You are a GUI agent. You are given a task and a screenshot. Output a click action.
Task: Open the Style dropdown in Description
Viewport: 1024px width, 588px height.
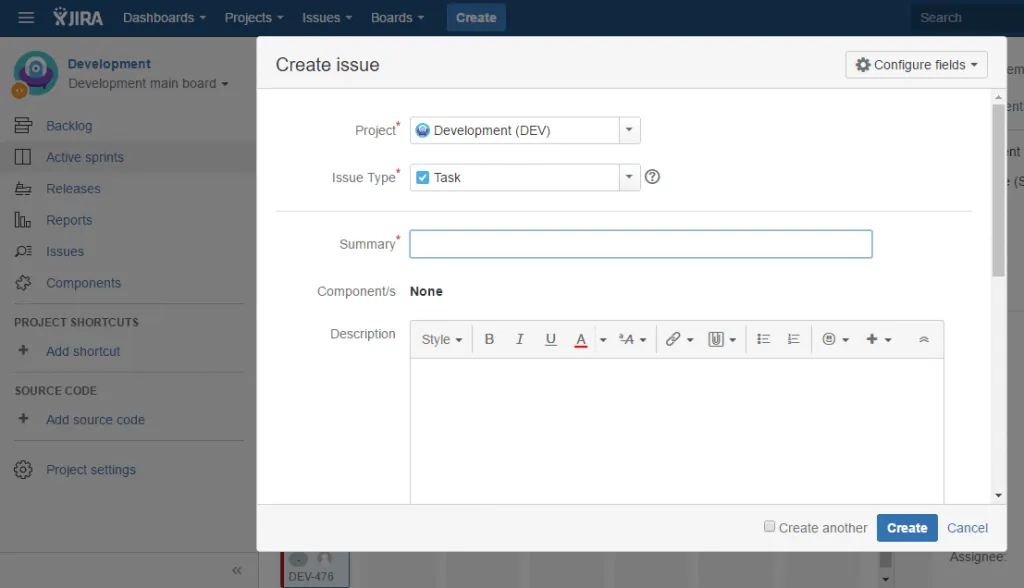441,339
